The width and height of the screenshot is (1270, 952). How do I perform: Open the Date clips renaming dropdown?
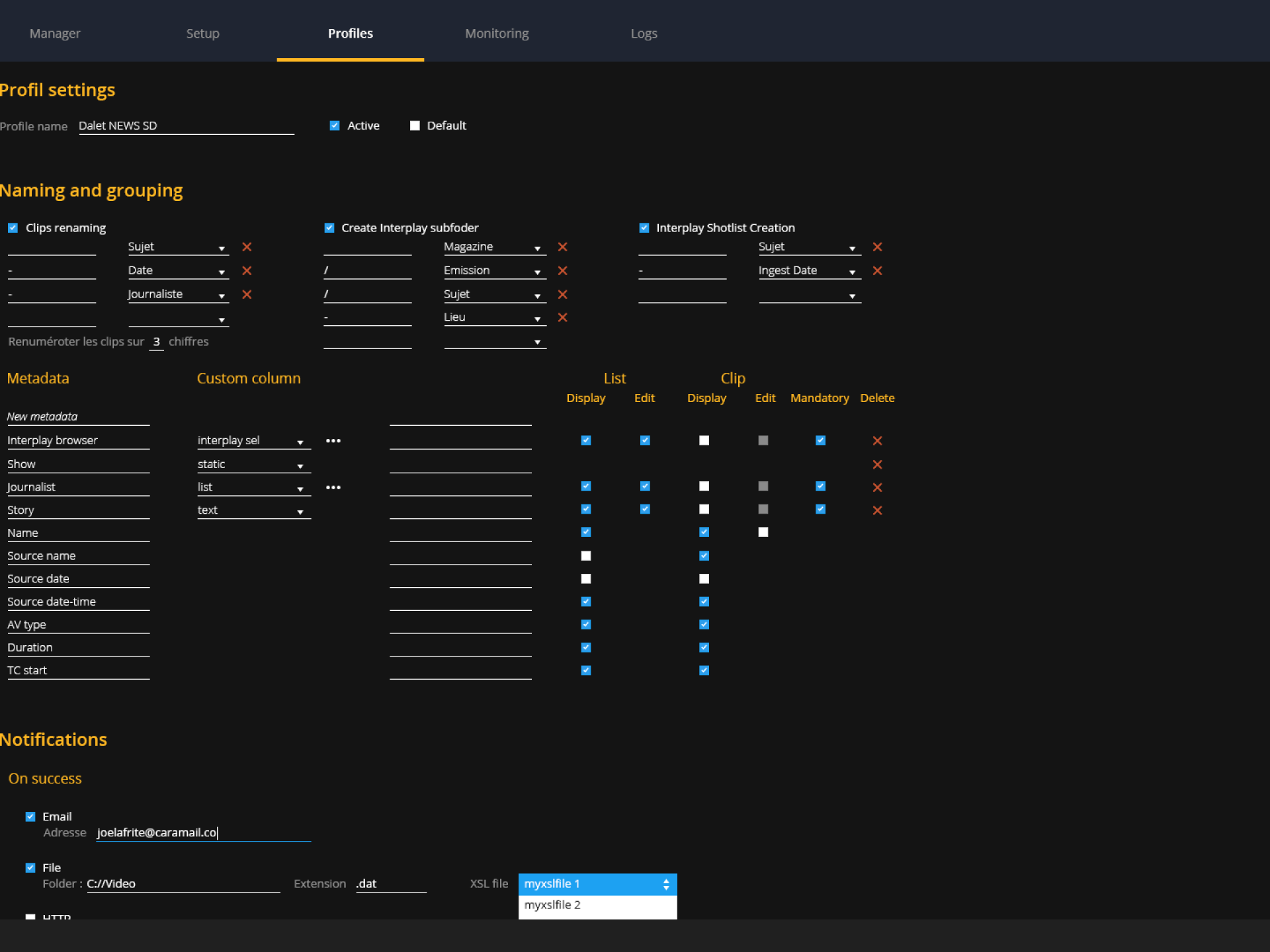pyautogui.click(x=179, y=271)
